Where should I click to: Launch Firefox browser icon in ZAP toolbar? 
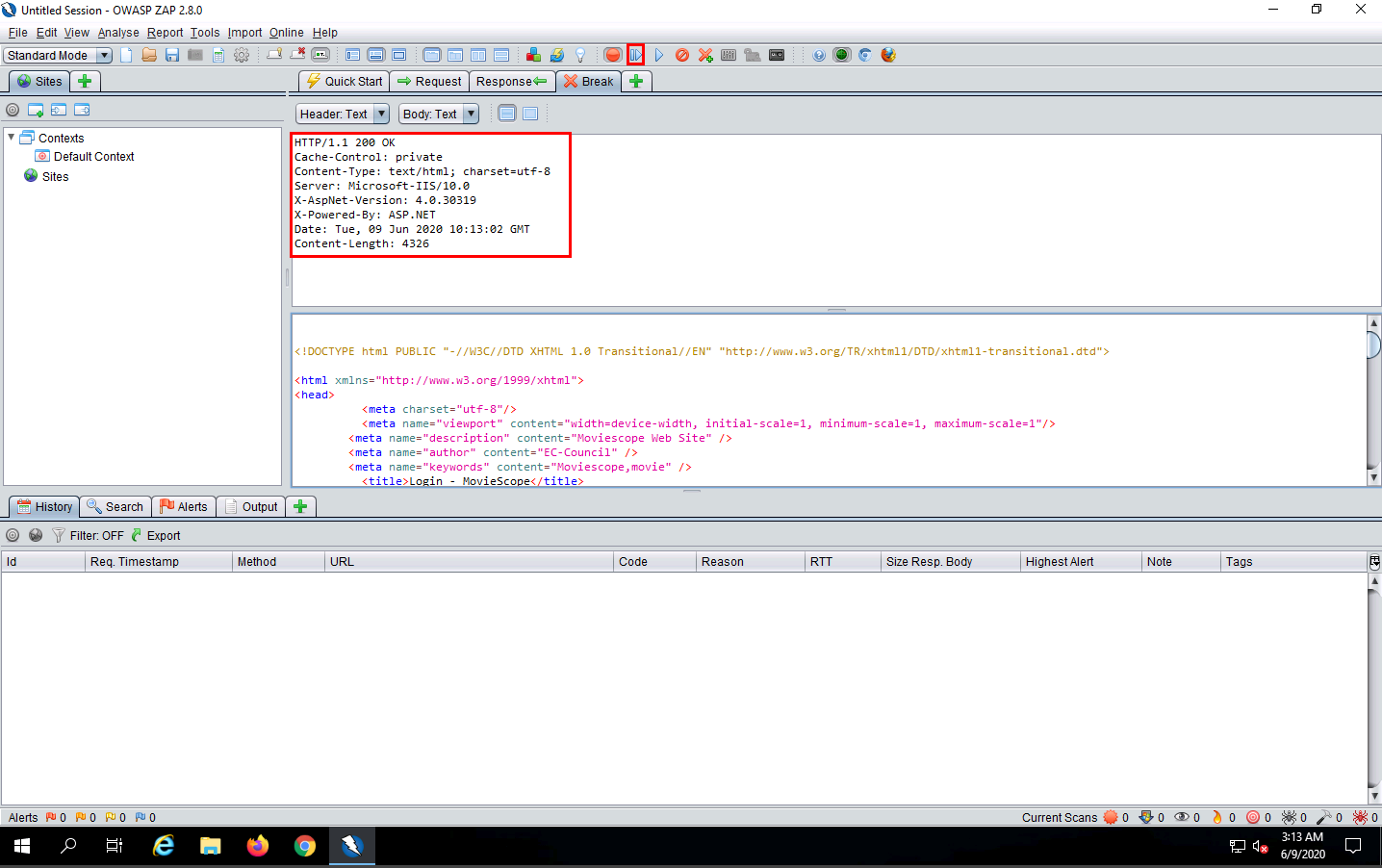point(888,55)
